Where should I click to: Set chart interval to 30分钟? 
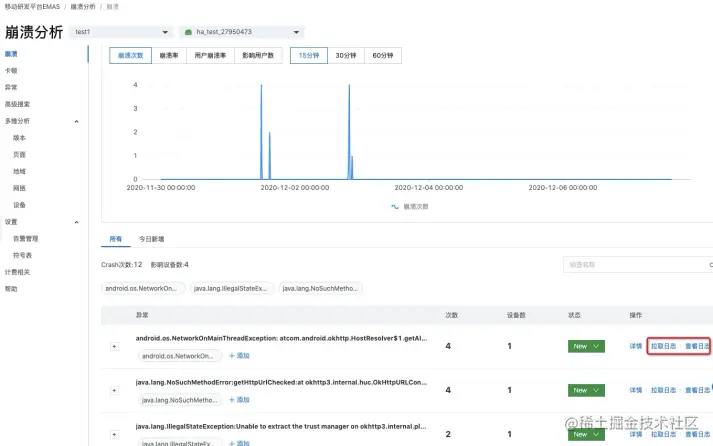click(346, 55)
